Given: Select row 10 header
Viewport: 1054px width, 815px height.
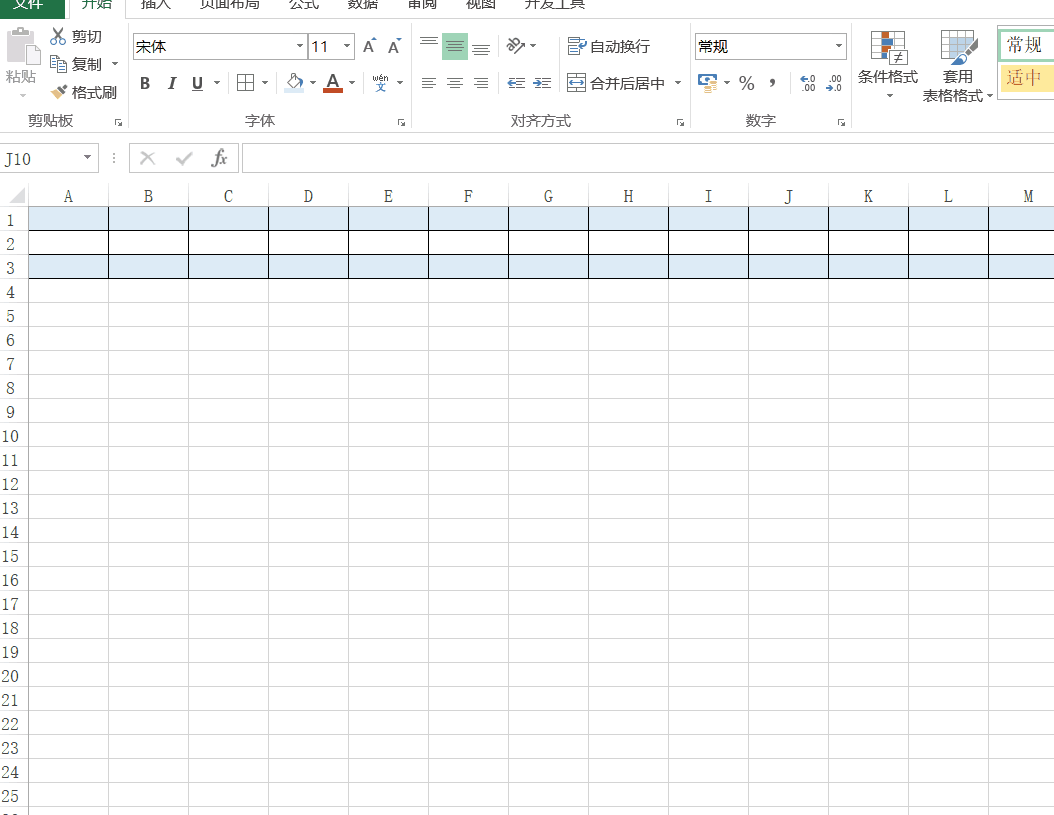Looking at the screenshot, I should tap(11, 436).
